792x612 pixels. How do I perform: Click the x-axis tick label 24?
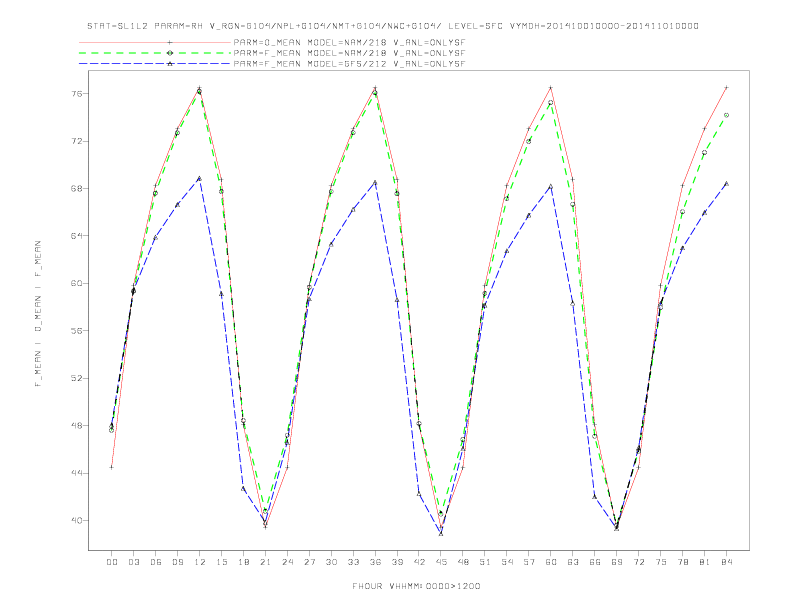click(287, 562)
